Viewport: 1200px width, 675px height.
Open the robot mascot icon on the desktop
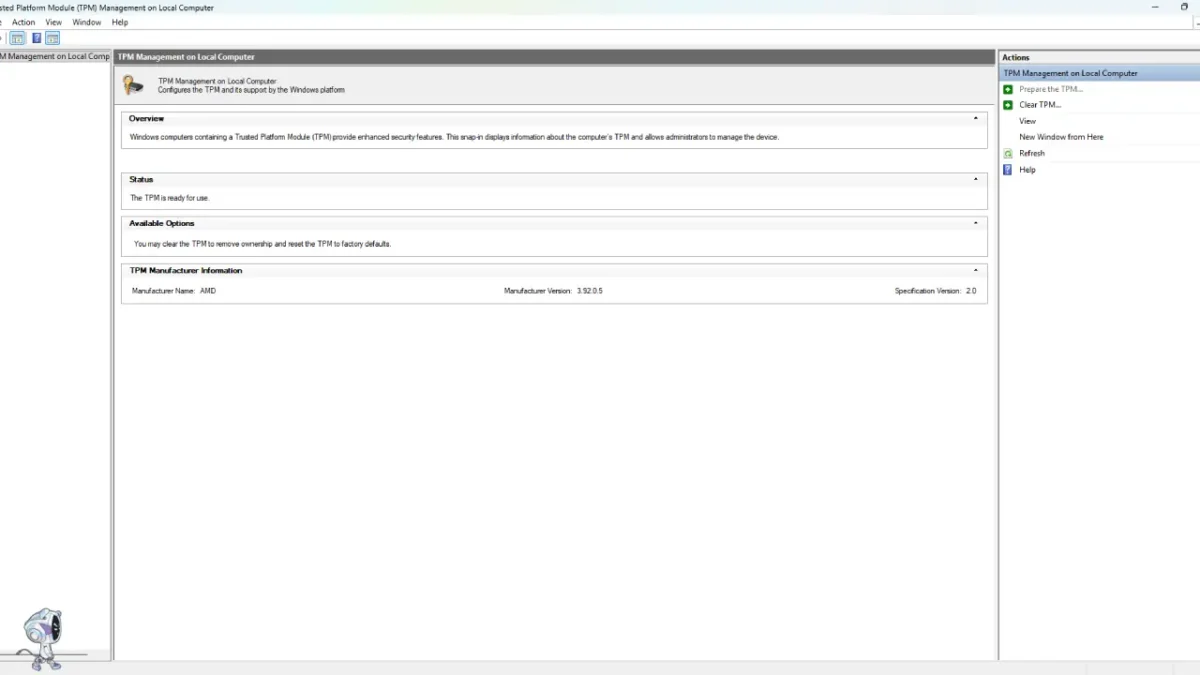45,635
